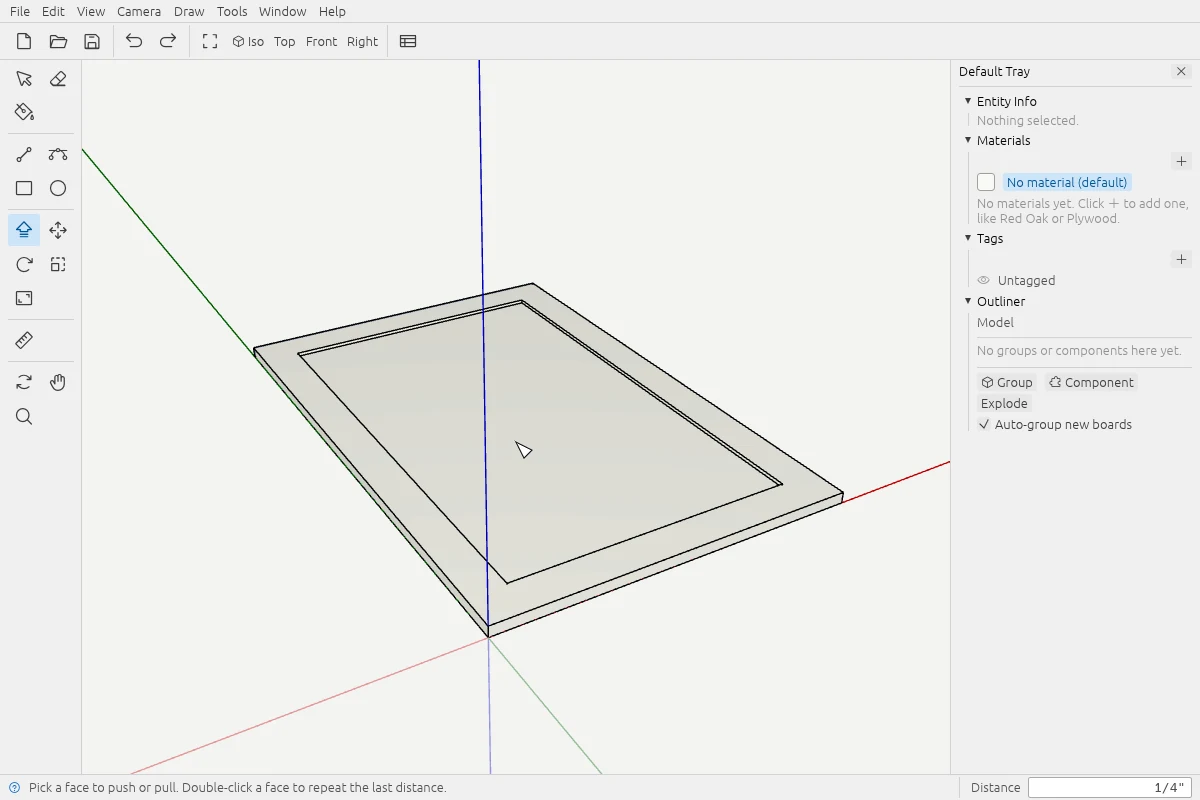The width and height of the screenshot is (1200, 800).
Task: Switch to Right view
Action: 362,41
